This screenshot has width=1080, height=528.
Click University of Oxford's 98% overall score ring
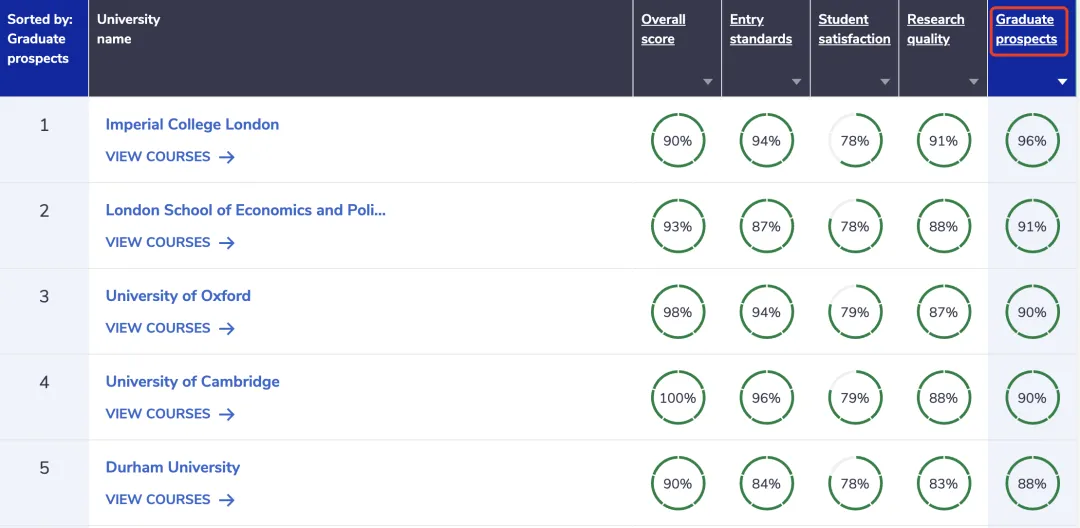[x=678, y=312]
